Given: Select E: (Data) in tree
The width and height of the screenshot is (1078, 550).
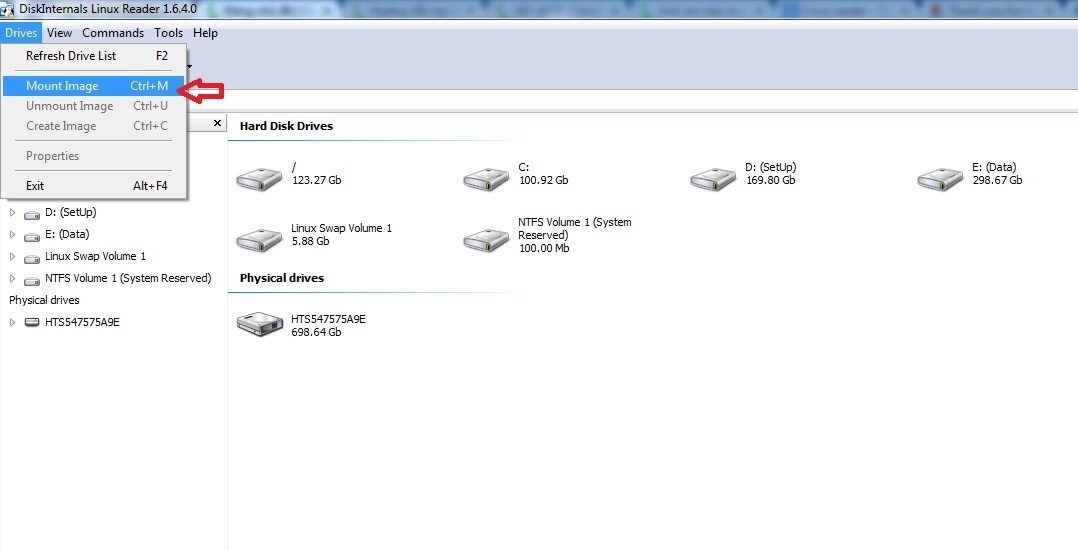Looking at the screenshot, I should [67, 234].
